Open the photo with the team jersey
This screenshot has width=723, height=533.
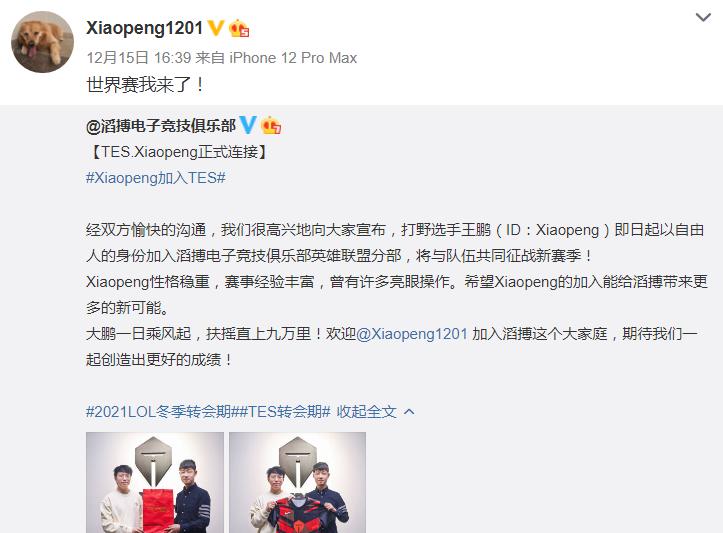(297, 482)
